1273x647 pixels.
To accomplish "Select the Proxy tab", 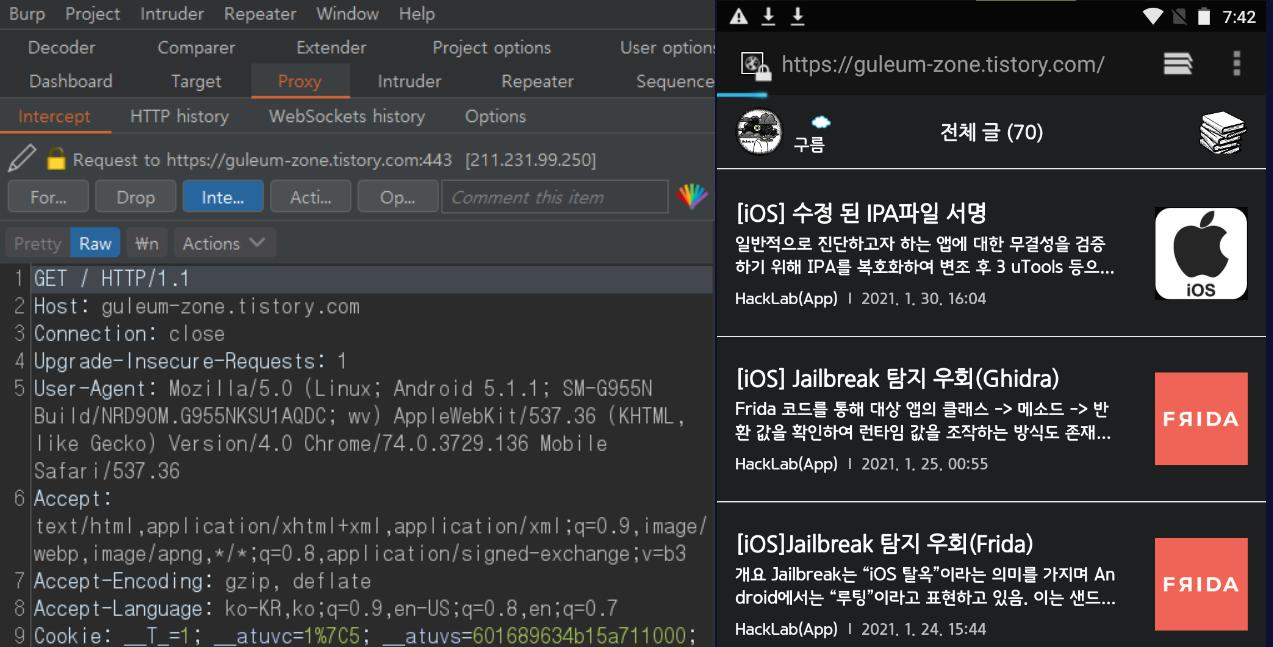I will click(300, 81).
